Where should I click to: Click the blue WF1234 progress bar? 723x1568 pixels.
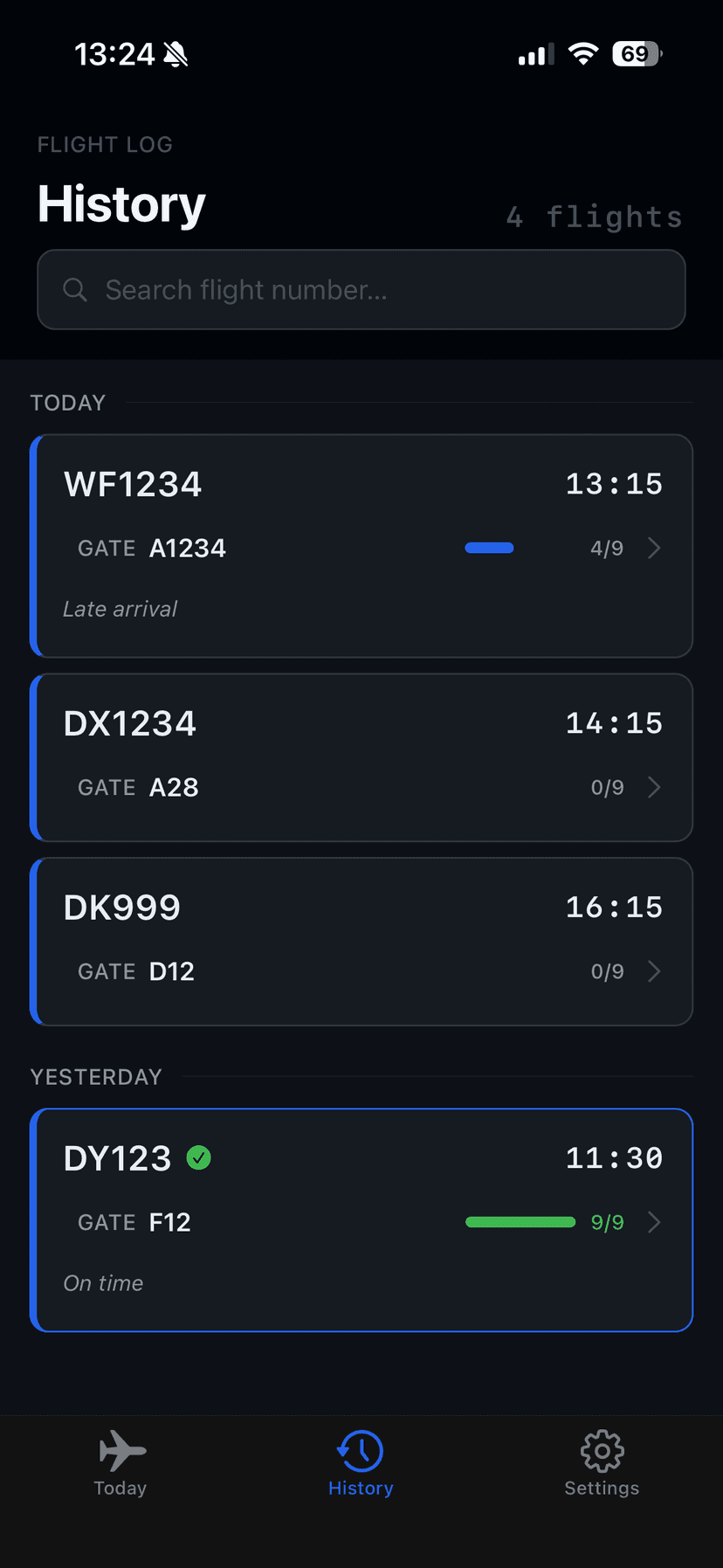click(489, 548)
